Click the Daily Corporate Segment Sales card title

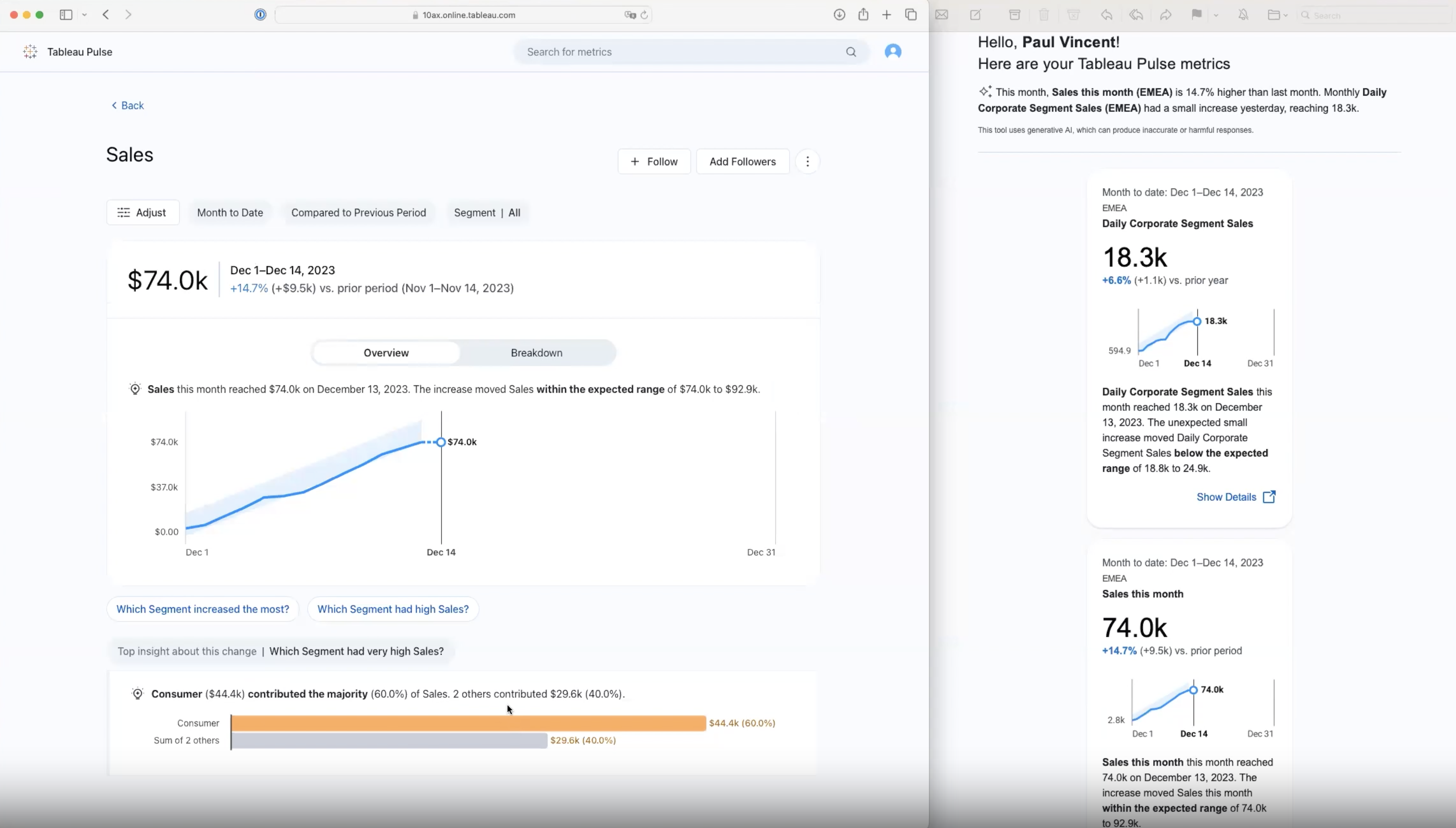(x=1177, y=224)
